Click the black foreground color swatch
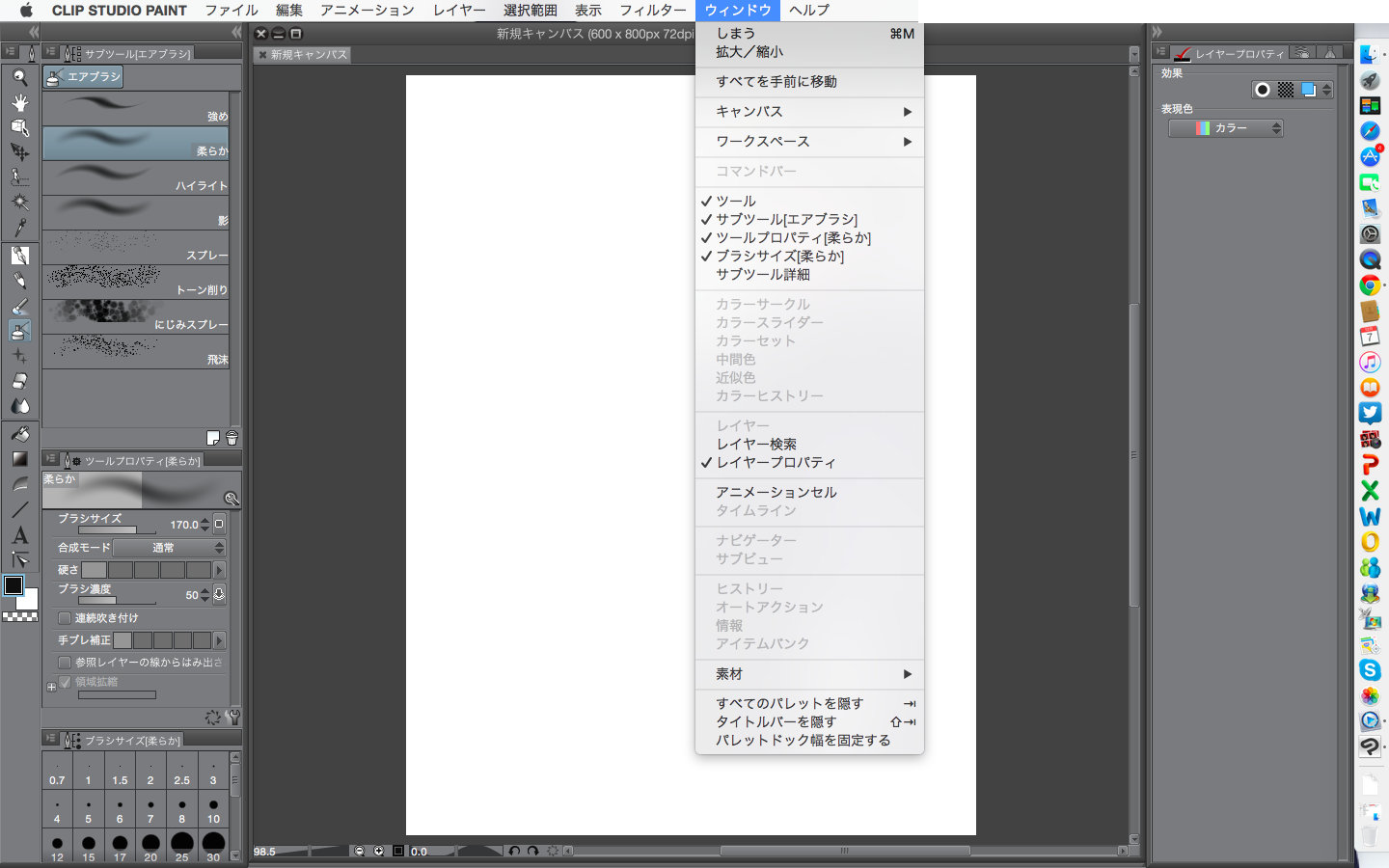Viewport: 1389px width, 868px height. point(14,585)
